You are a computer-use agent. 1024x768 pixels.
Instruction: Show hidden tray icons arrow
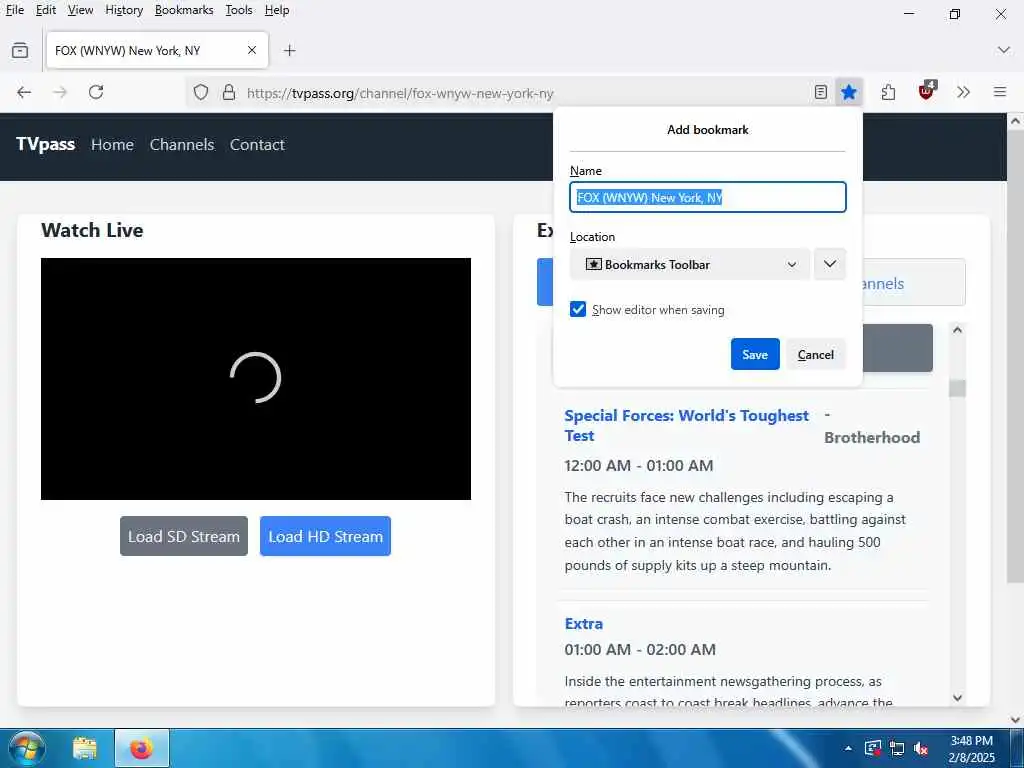tap(848, 748)
